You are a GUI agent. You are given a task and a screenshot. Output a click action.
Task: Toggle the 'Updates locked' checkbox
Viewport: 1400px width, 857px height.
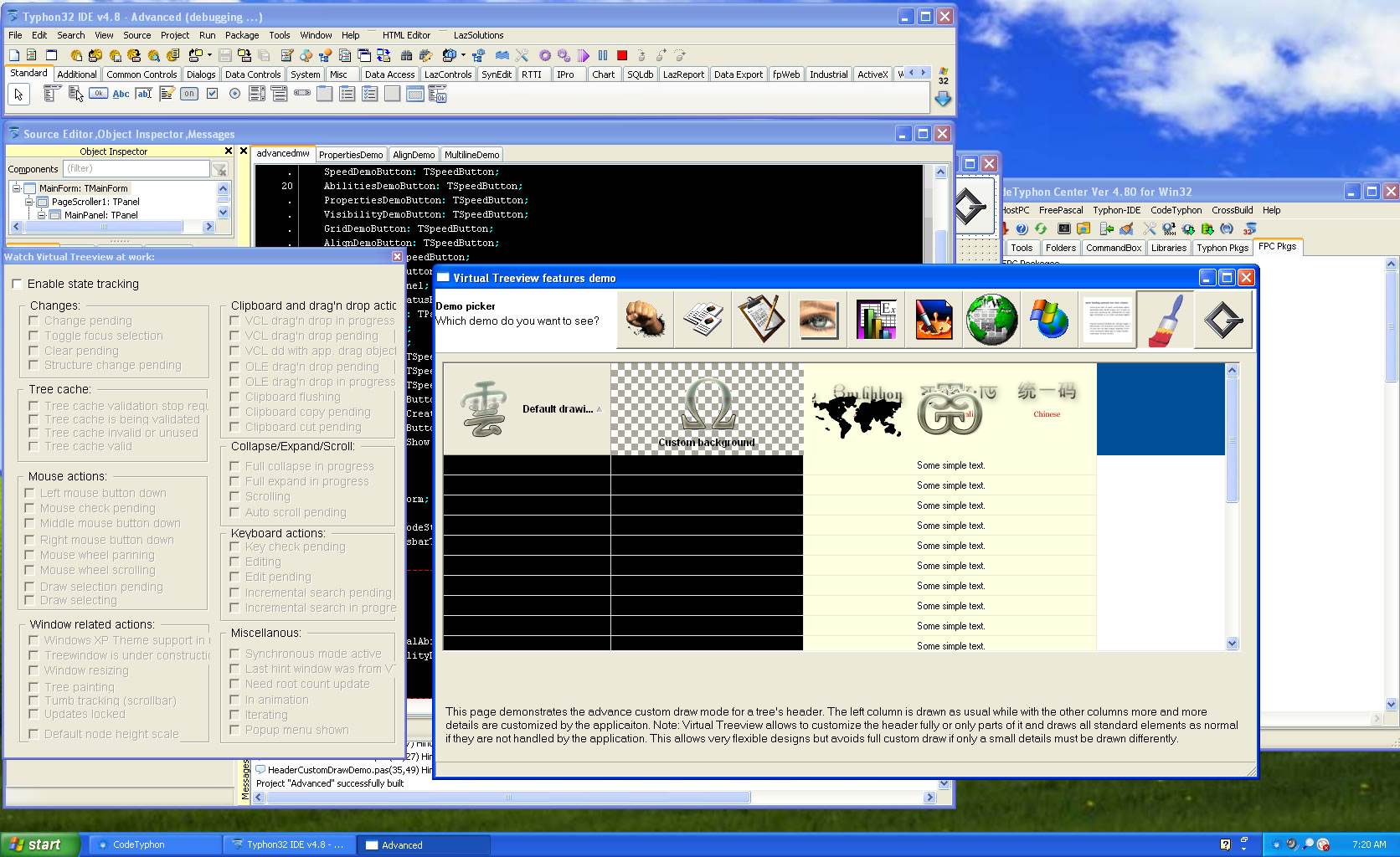(34, 714)
